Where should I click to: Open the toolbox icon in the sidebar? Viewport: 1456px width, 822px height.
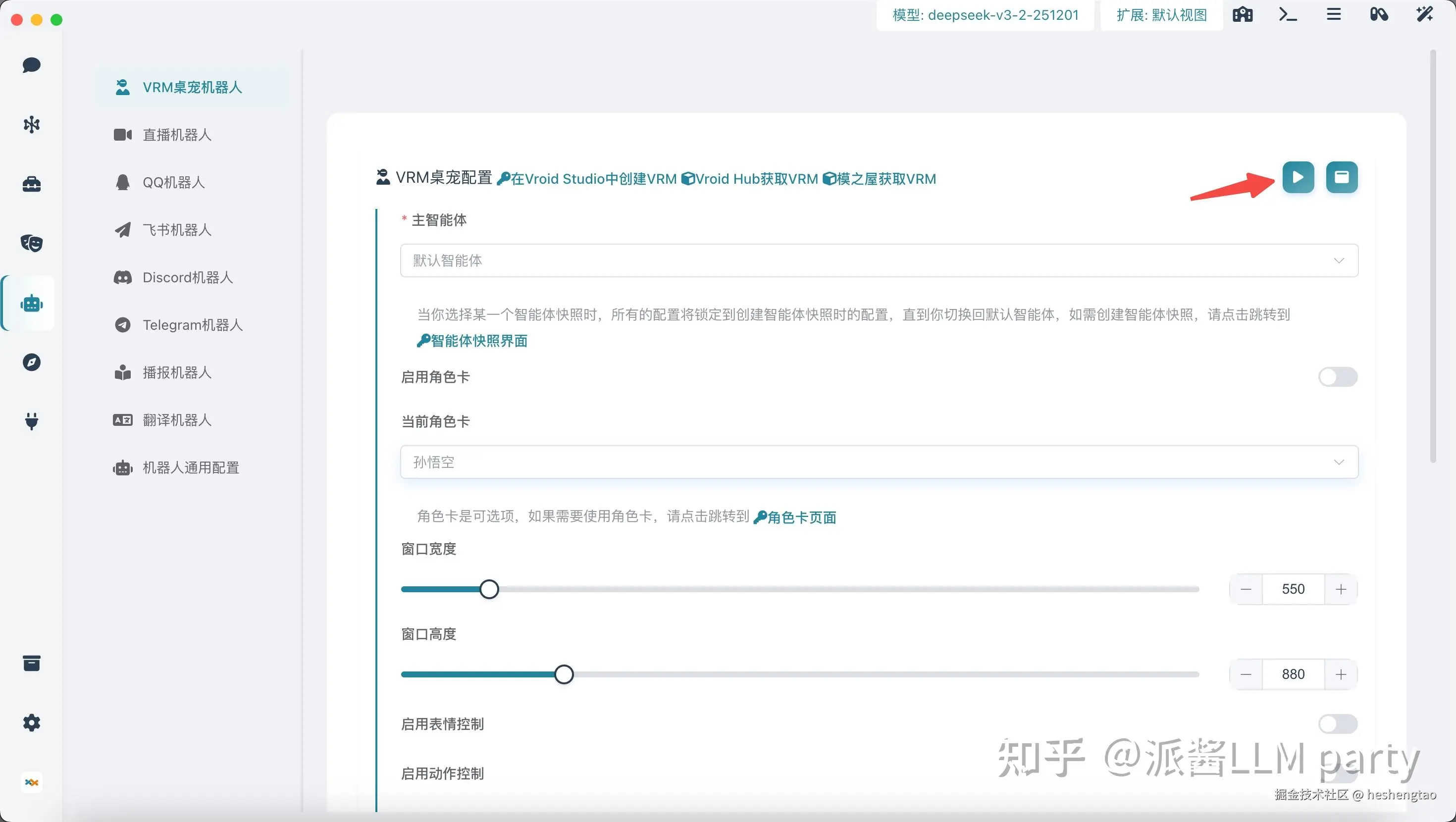tap(32, 184)
